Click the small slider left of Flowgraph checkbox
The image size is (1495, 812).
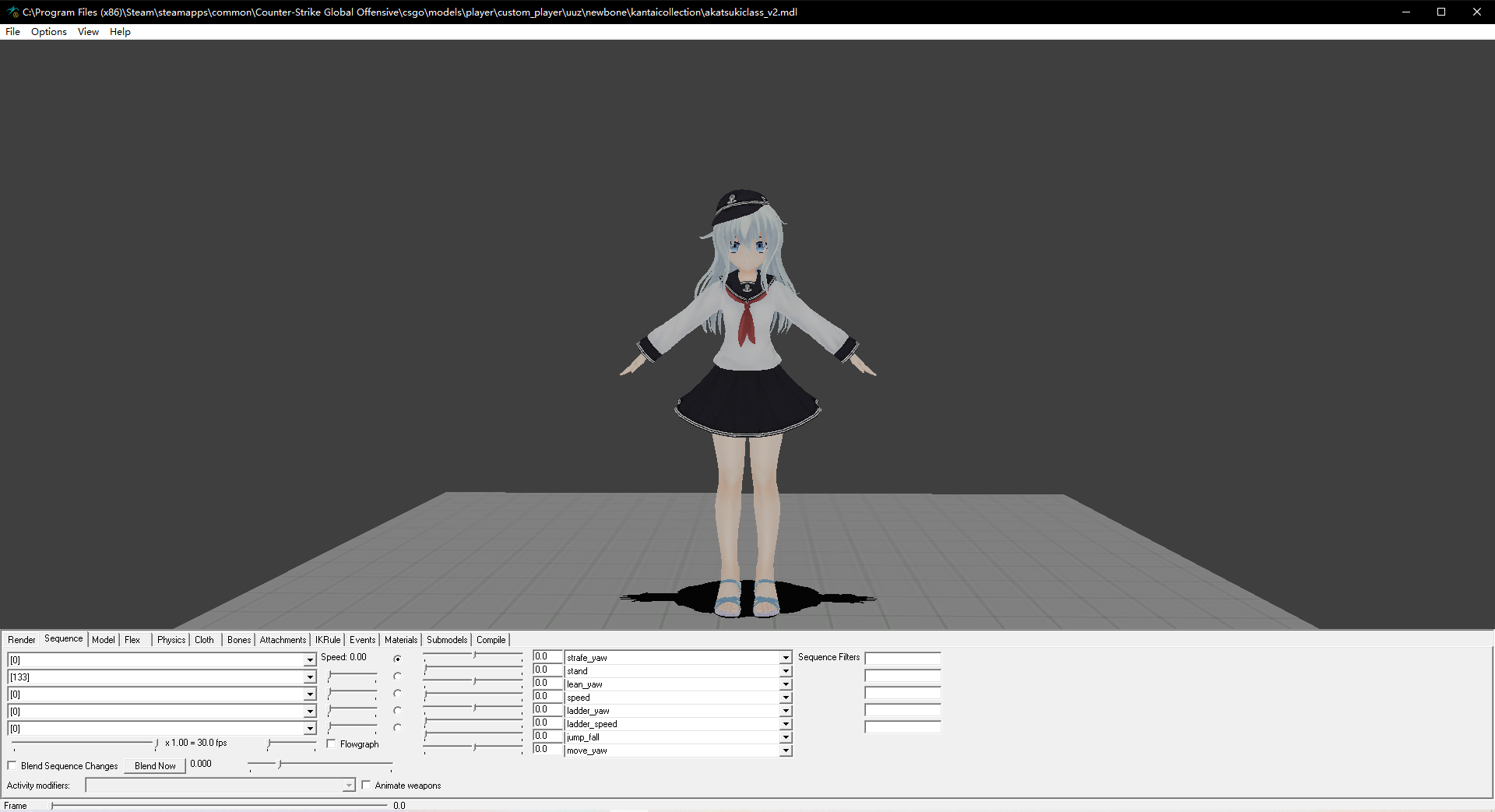tap(292, 744)
